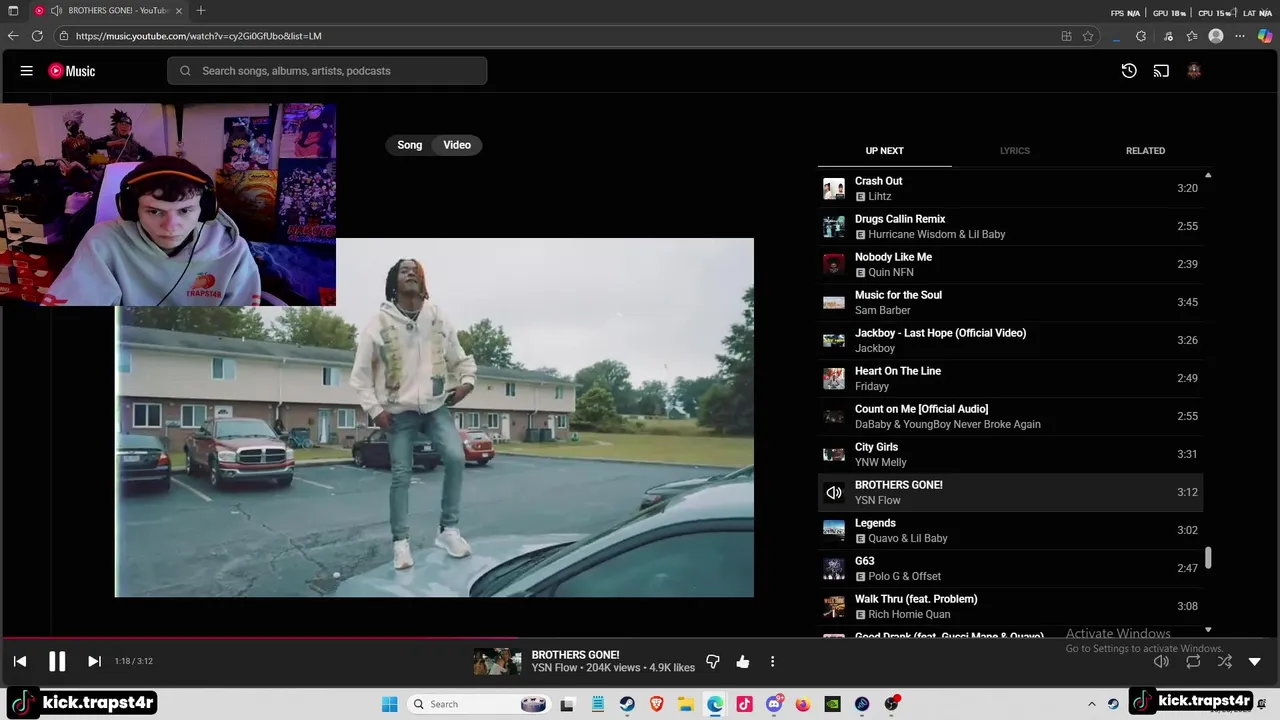Click the queue scrollbar thumb
The width and height of the screenshot is (1280, 720).
click(x=1208, y=558)
